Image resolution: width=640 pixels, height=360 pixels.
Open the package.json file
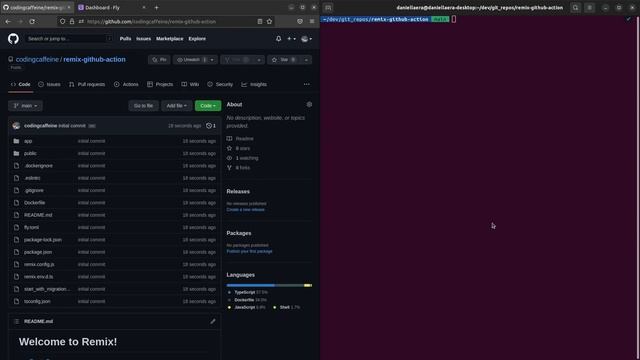point(38,252)
